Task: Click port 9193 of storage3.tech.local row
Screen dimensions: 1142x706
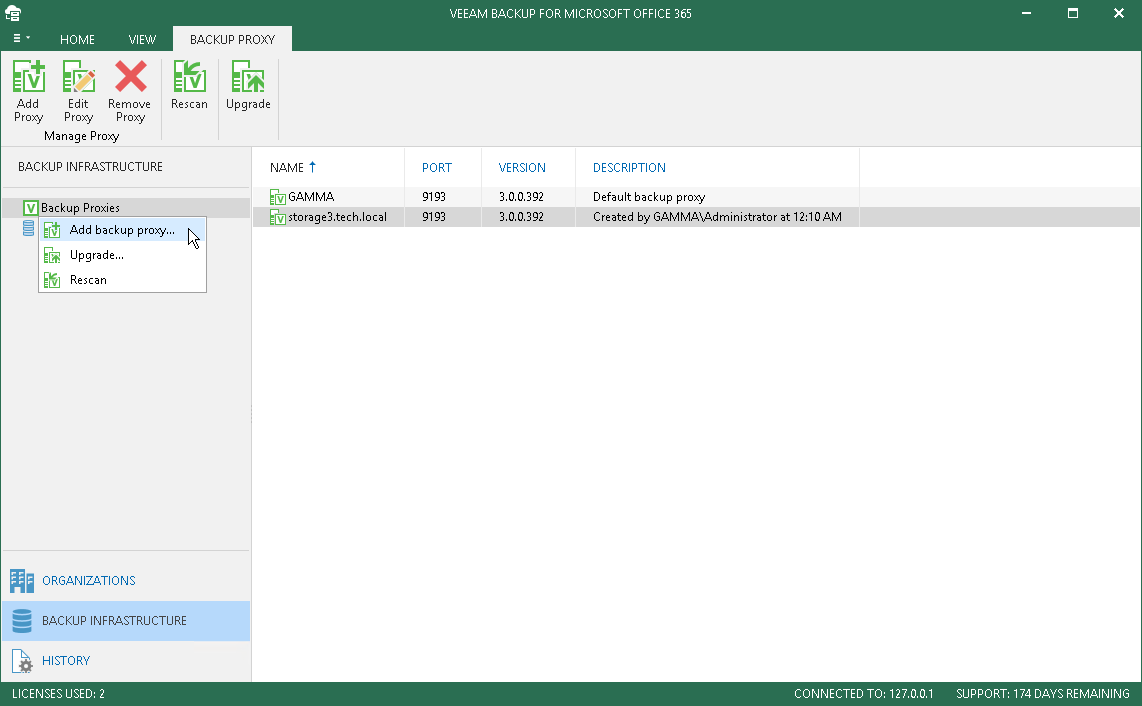Action: pos(434,217)
